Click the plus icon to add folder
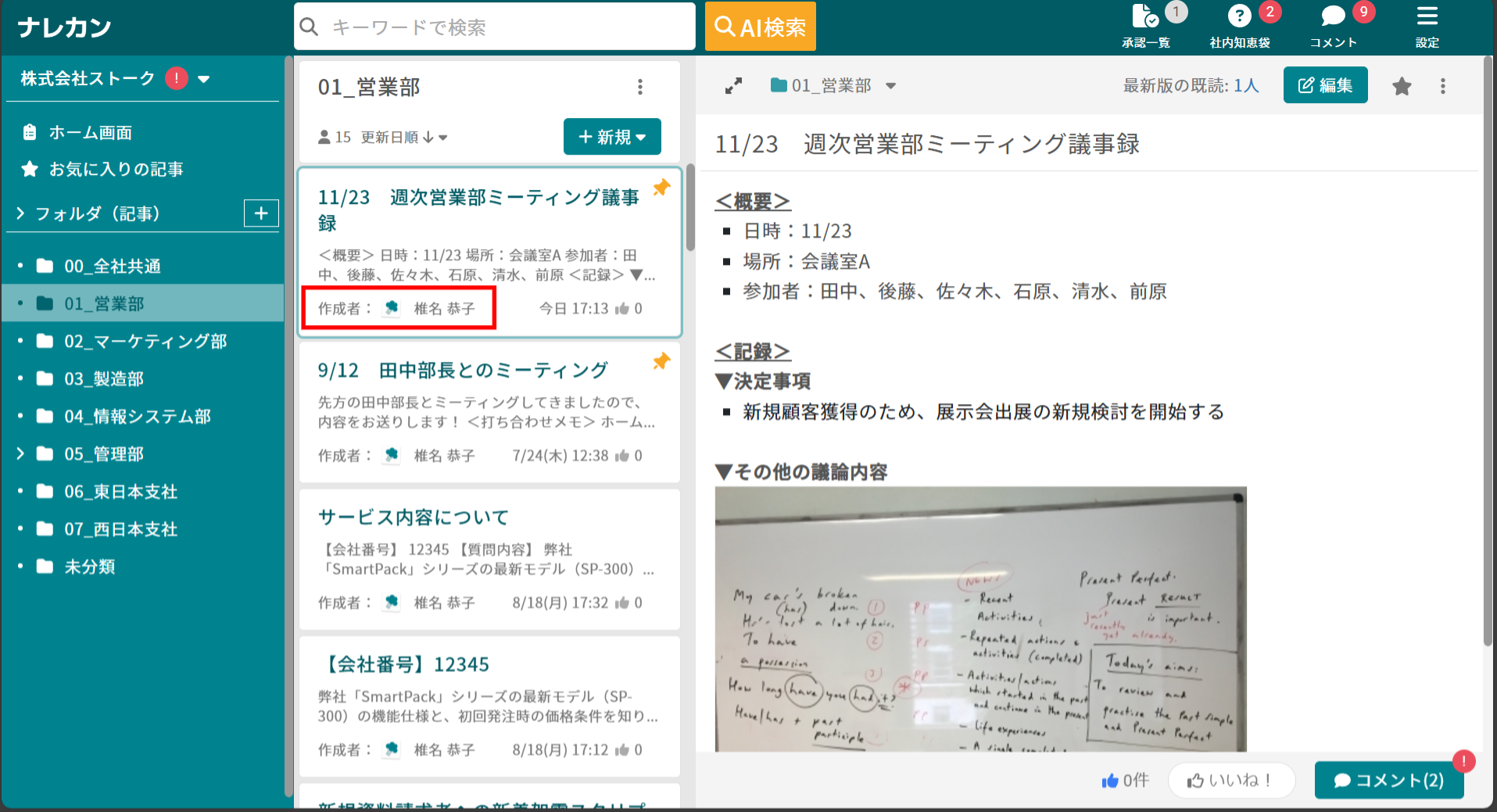Image resolution: width=1497 pixels, height=812 pixels. 261,213
